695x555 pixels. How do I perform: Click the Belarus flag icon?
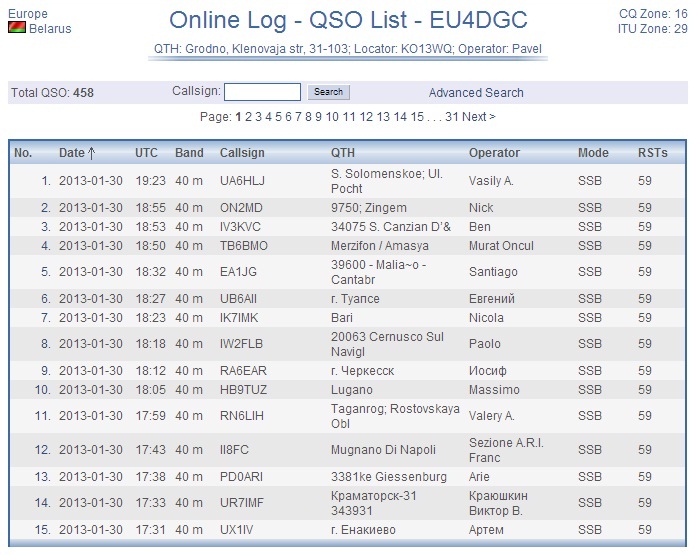coord(17,28)
